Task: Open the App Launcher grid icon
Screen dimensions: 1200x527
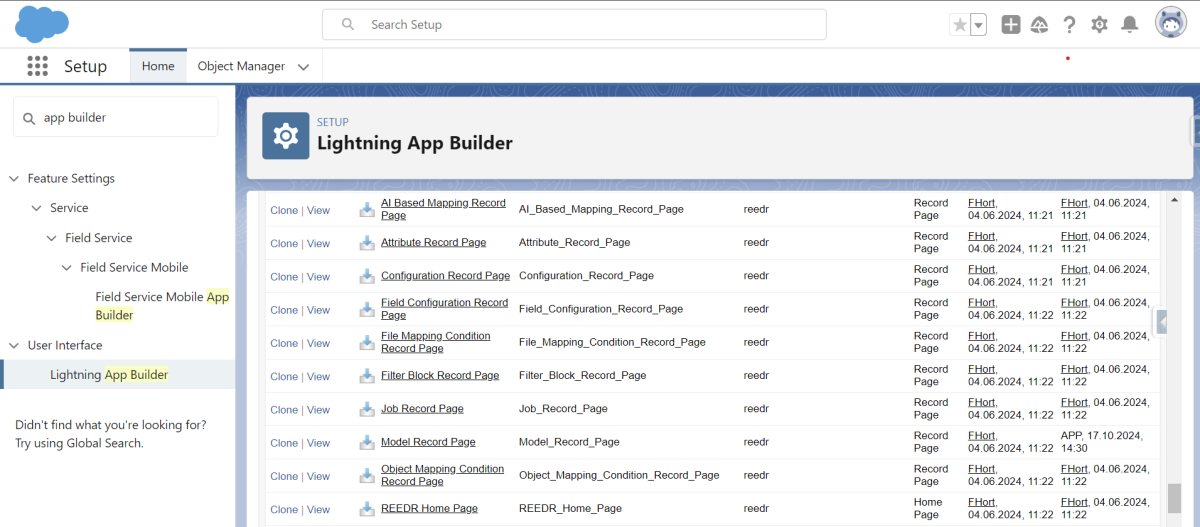Action: [x=37, y=66]
